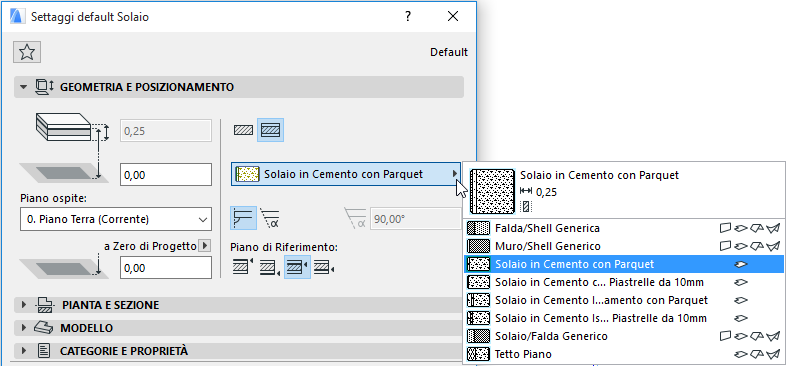Set reference plane to slab bottom icon

270,267
